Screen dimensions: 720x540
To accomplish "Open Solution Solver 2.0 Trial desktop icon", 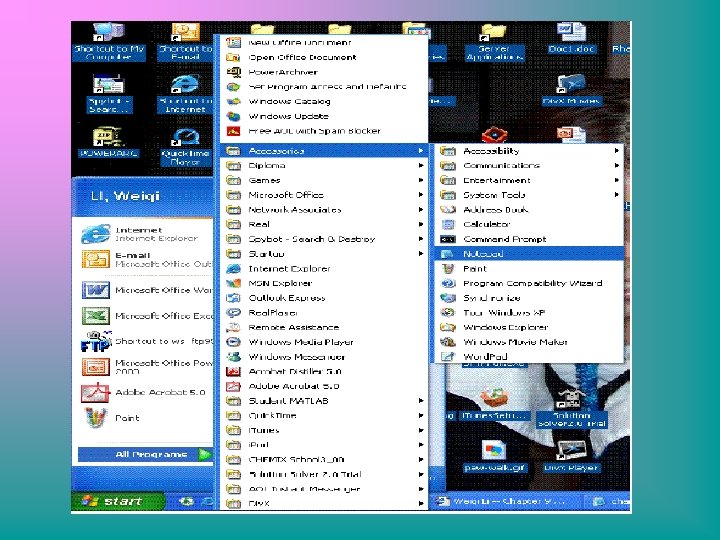I will pos(571,409).
